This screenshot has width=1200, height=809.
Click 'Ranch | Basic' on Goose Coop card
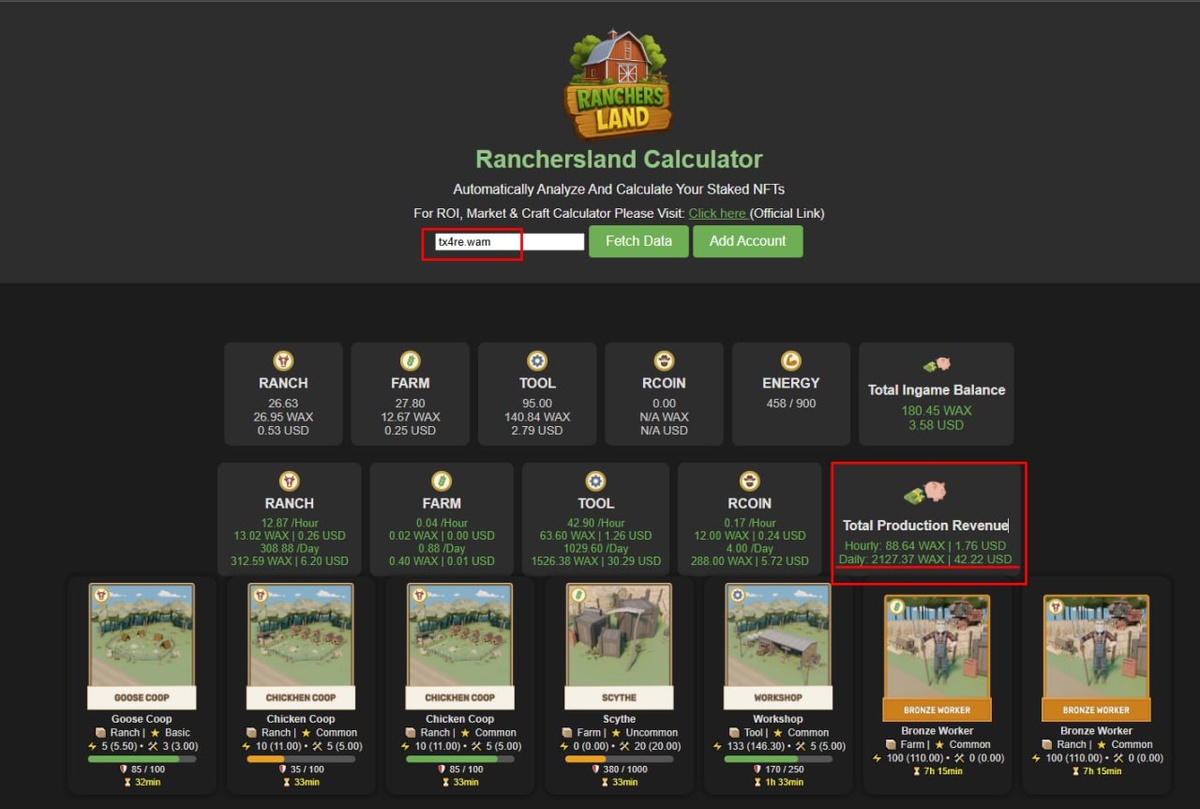(x=141, y=732)
